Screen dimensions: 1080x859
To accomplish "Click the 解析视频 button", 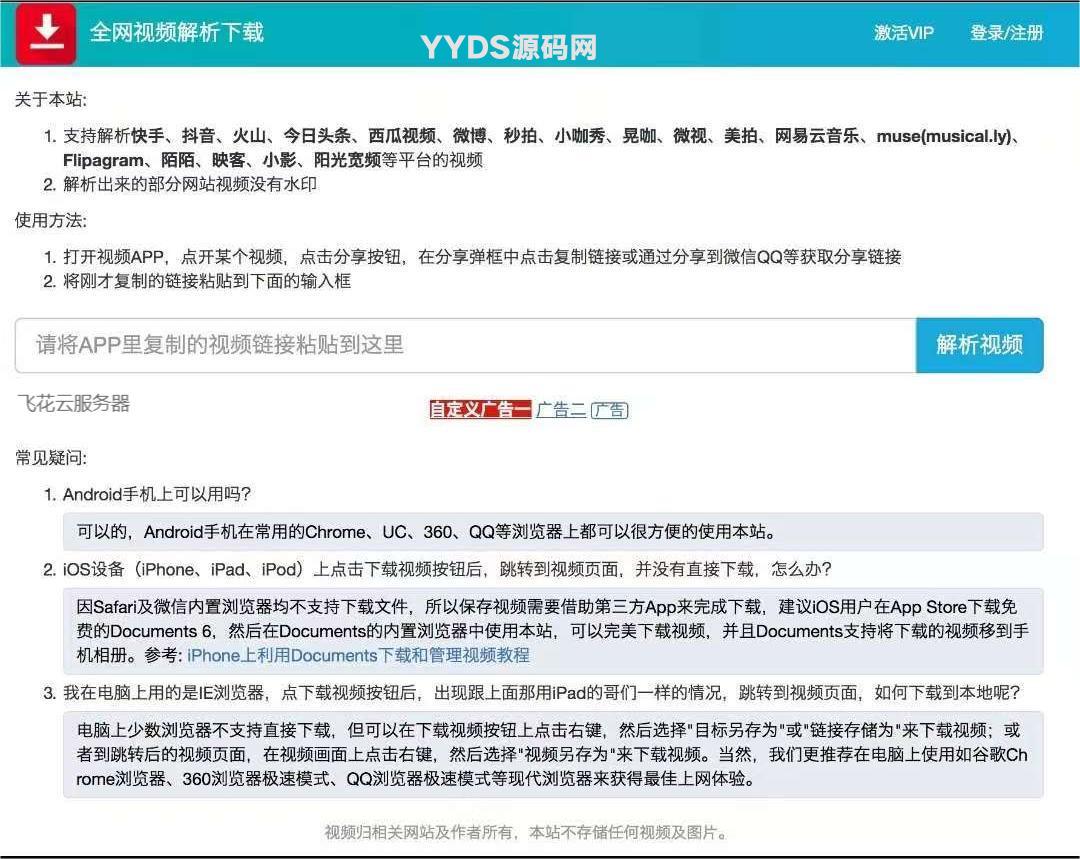I will [979, 345].
